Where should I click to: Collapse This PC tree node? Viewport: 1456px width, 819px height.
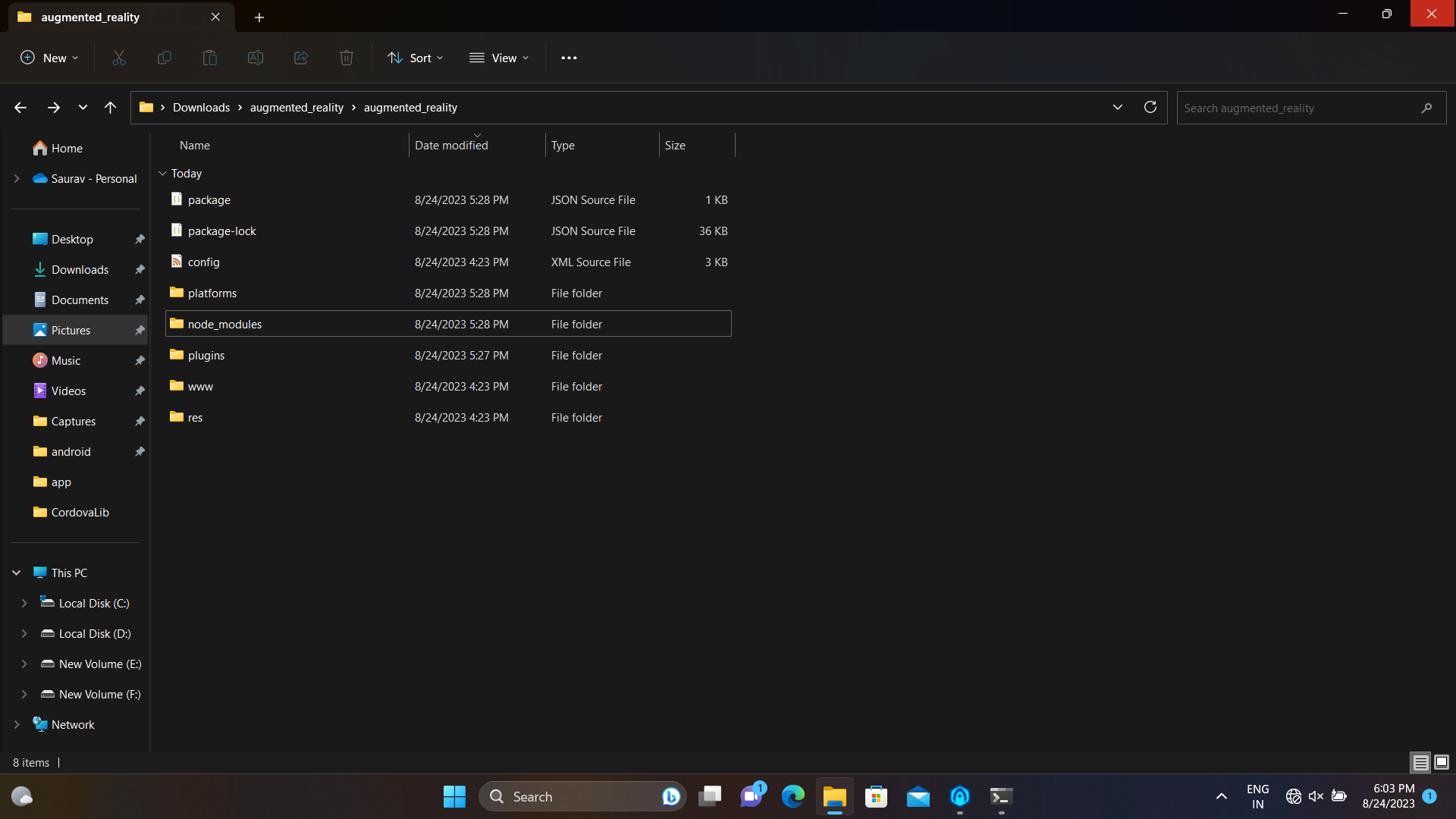17,573
